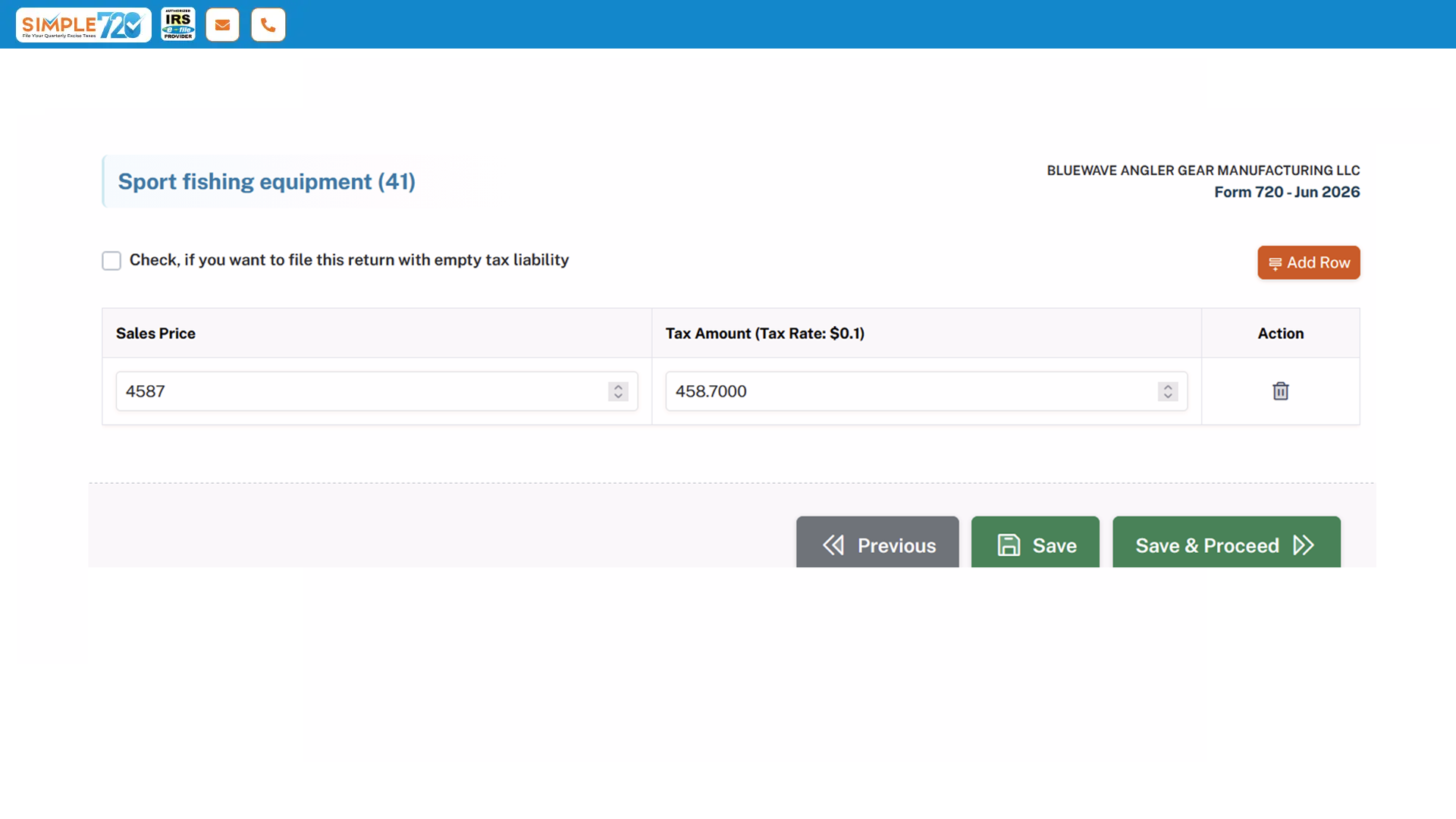Screen dimensions: 1456x819
Task: Open the IRS e-file provider badge
Action: tap(178, 24)
